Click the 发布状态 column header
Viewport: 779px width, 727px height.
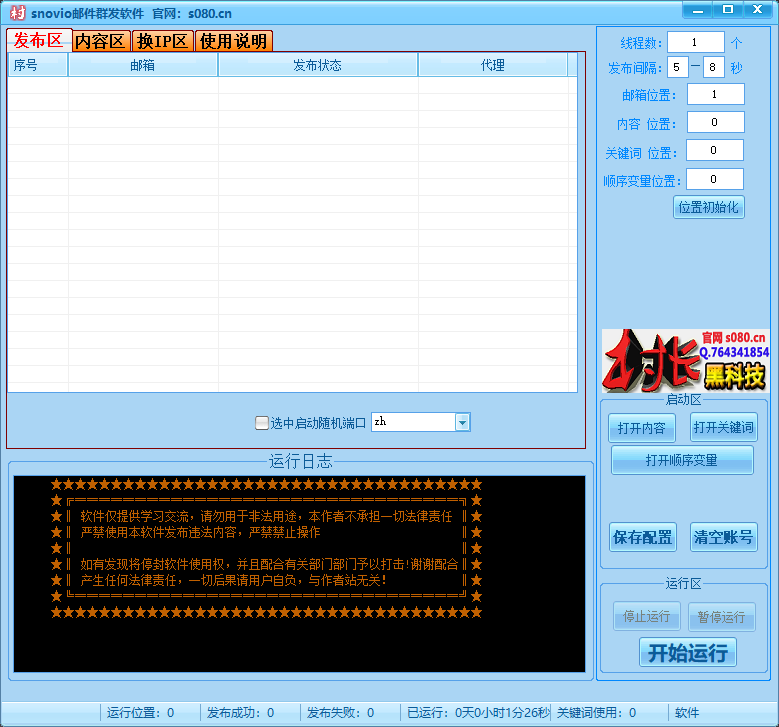317,65
